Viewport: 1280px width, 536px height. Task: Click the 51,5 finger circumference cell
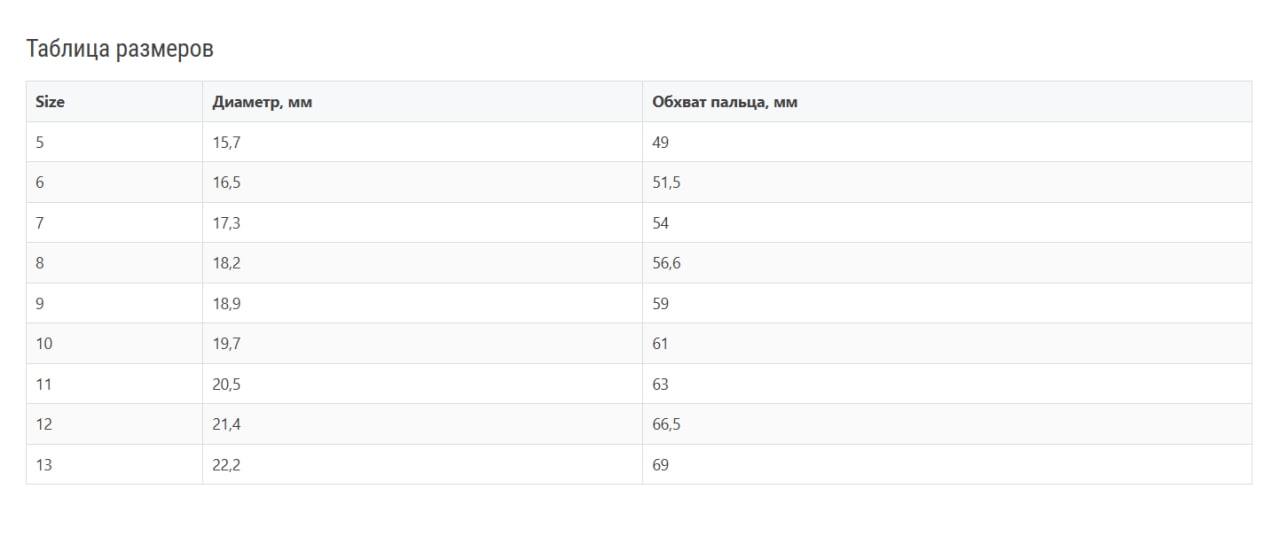(666, 183)
